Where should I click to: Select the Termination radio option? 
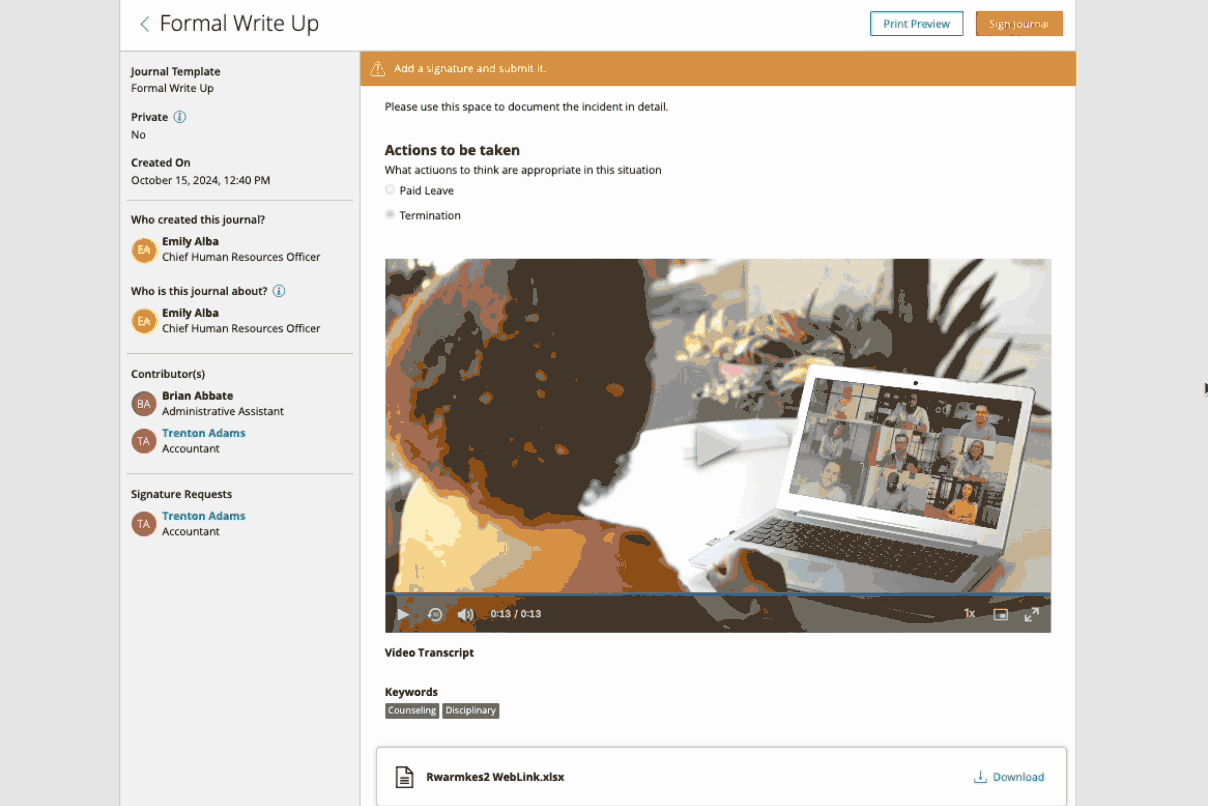coord(390,215)
